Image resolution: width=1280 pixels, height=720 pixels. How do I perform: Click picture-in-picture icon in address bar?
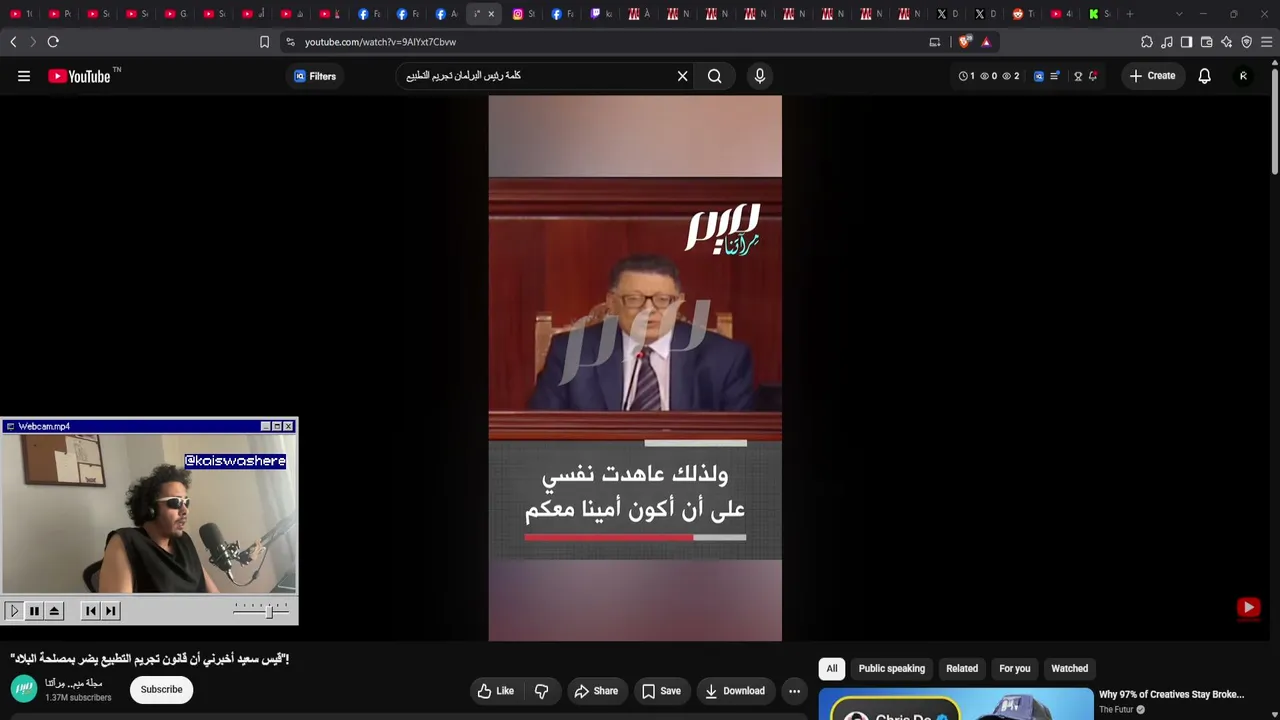click(x=935, y=42)
